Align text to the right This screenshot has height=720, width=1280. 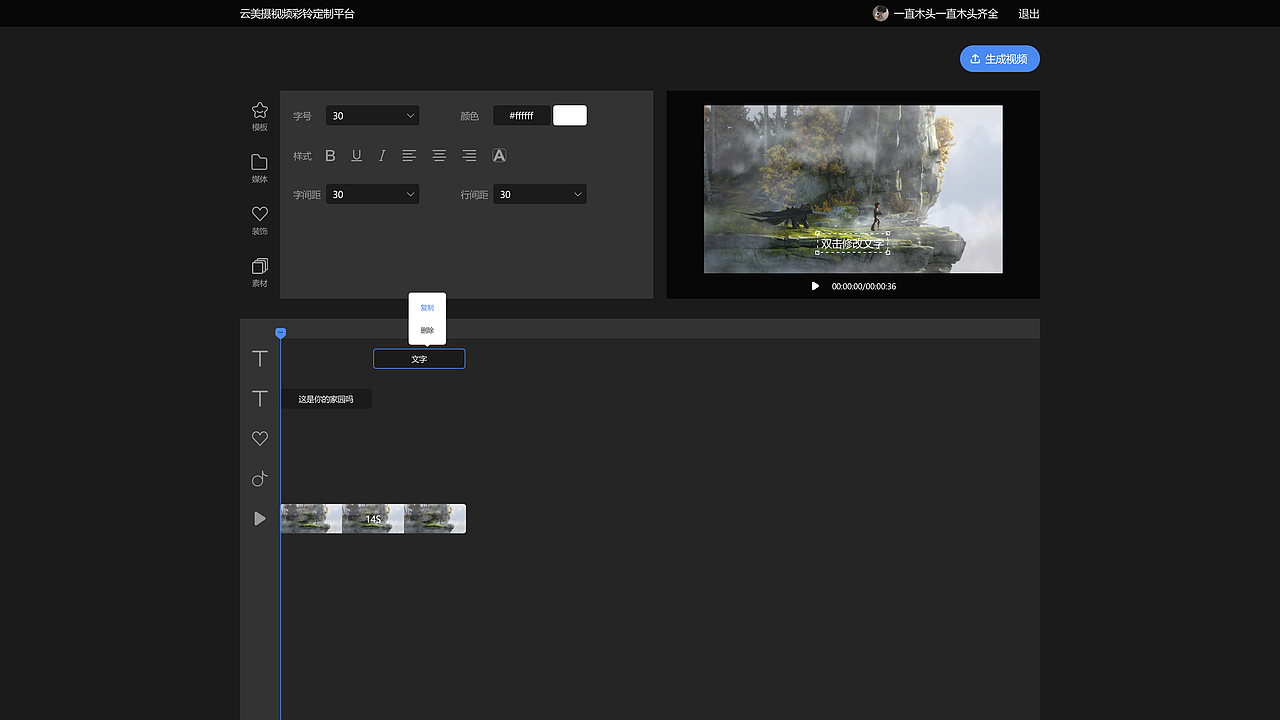(469, 156)
